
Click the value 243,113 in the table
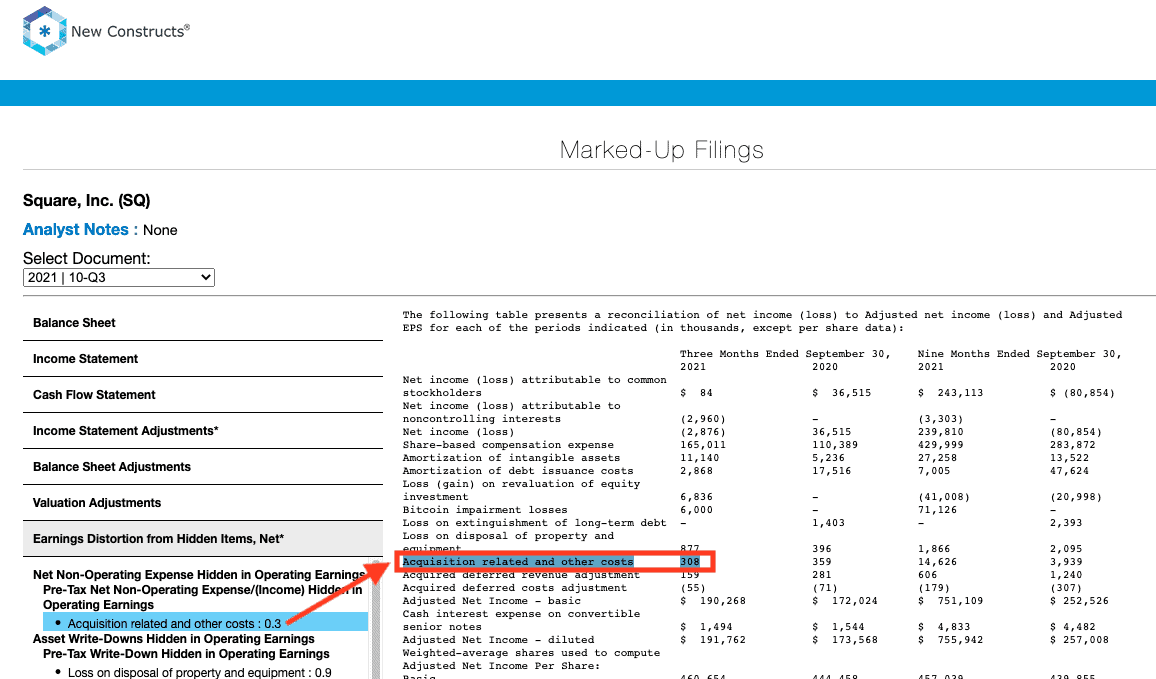(961, 393)
